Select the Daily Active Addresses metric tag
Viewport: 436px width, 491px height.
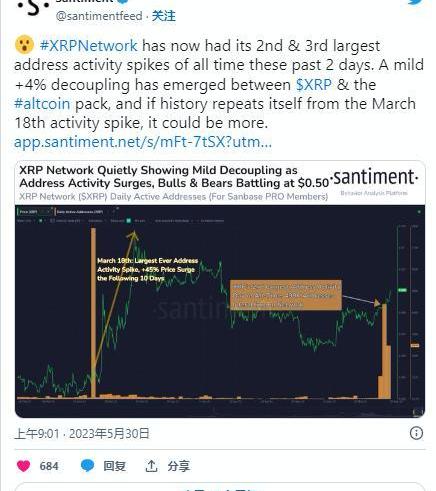(80, 212)
